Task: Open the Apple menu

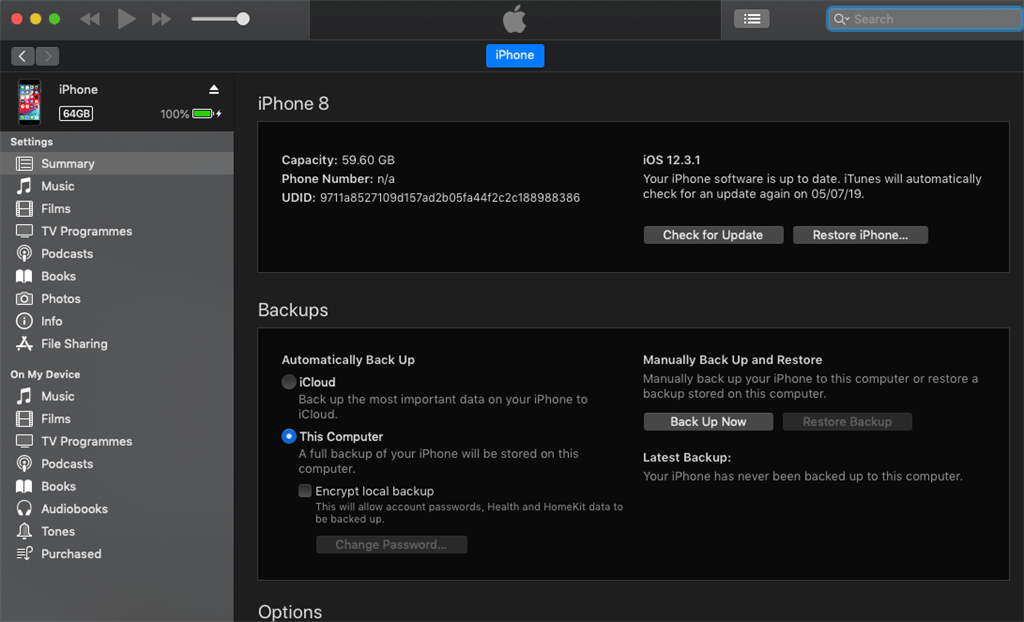Action: tap(513, 18)
